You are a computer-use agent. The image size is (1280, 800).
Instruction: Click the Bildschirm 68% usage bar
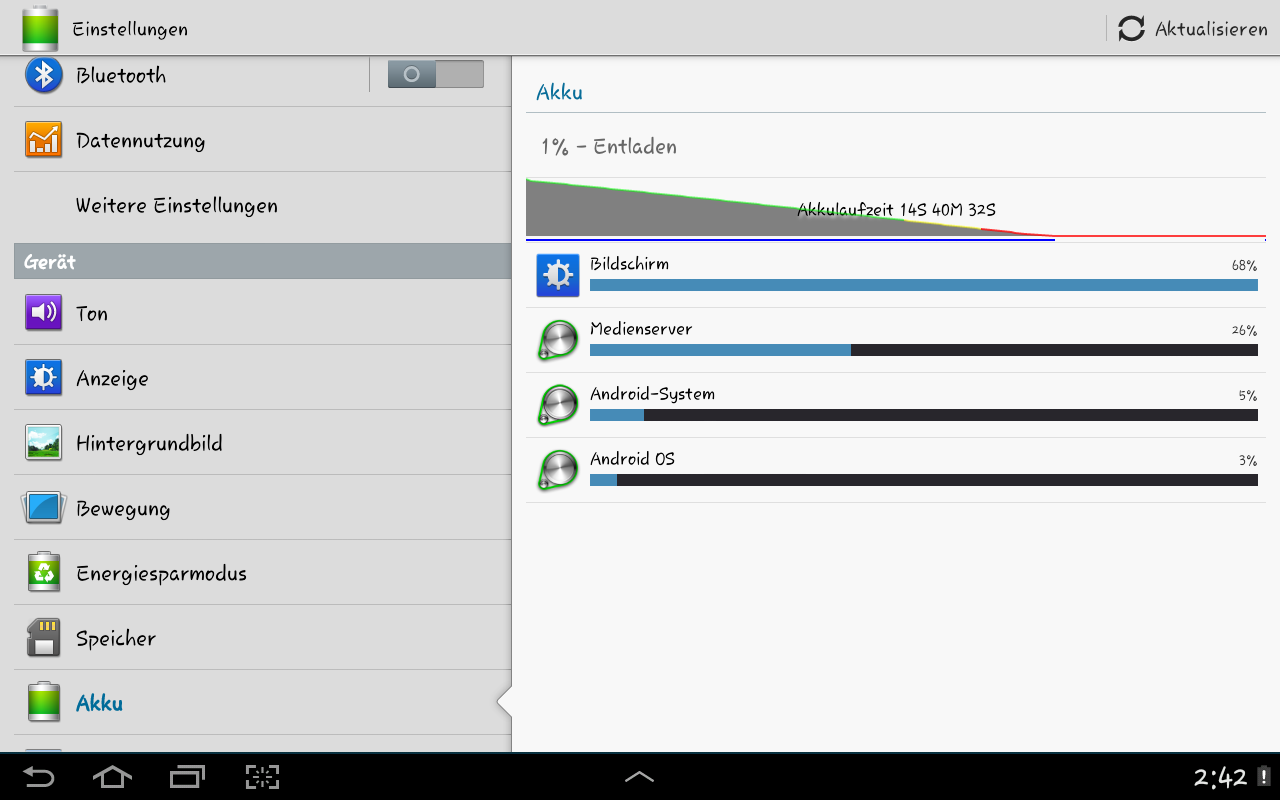point(923,285)
